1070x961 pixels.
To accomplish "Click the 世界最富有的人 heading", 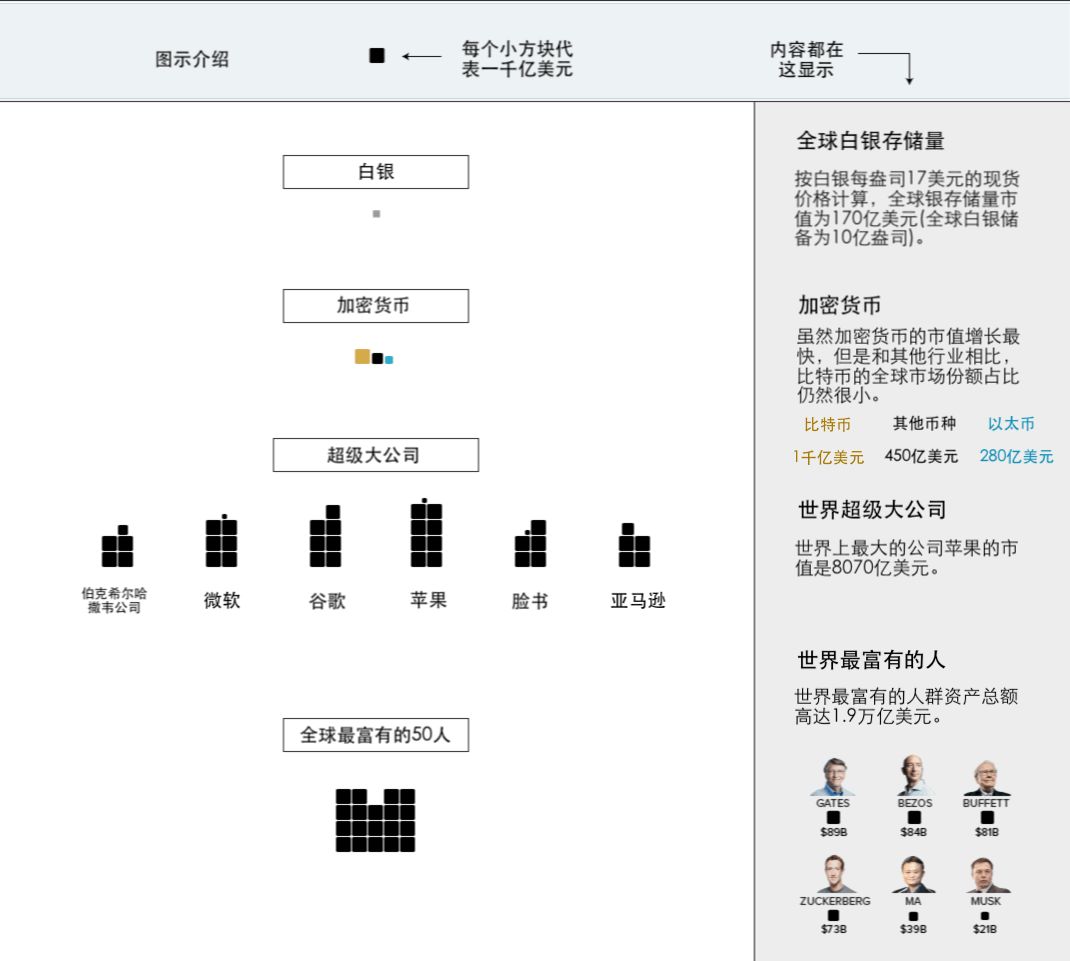I will pos(871,660).
